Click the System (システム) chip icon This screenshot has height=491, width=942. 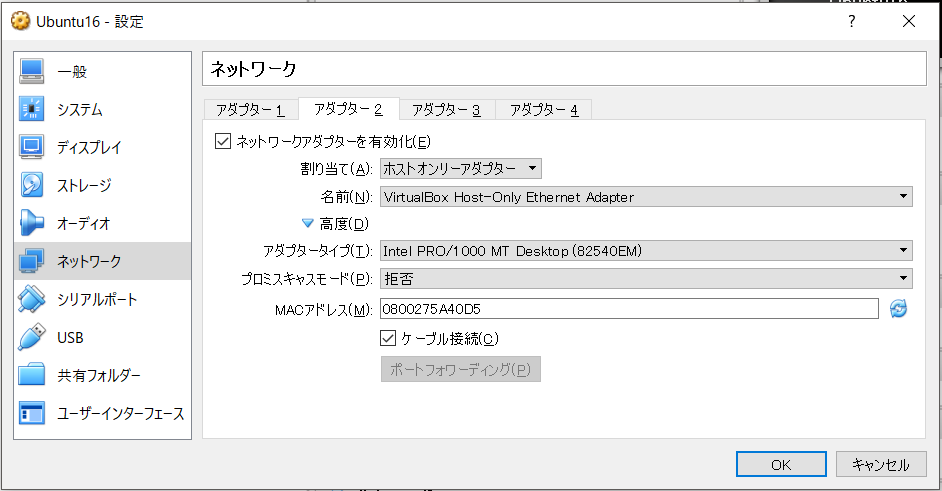click(x=31, y=109)
